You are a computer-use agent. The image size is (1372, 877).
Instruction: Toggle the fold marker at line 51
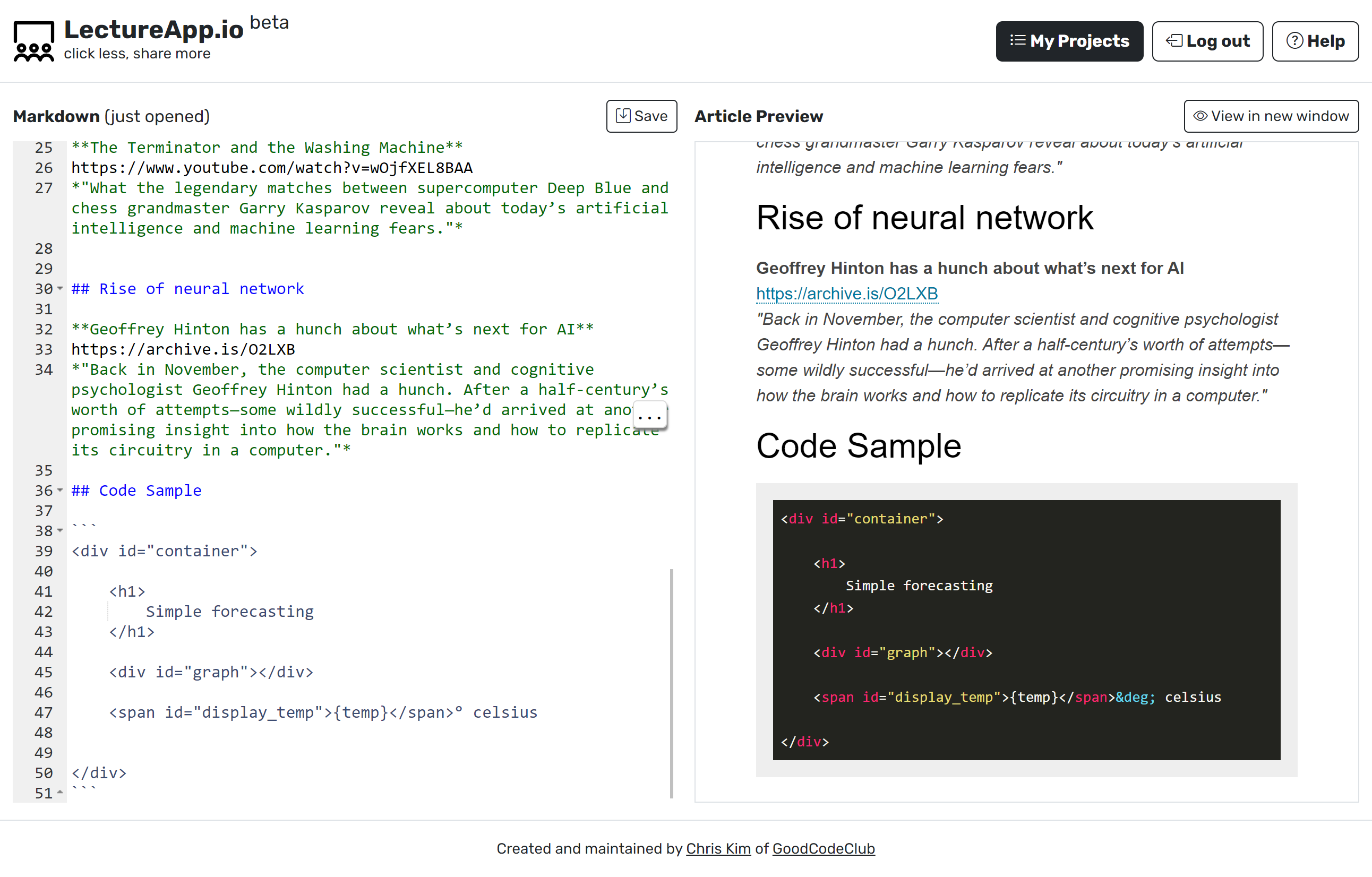point(60,793)
